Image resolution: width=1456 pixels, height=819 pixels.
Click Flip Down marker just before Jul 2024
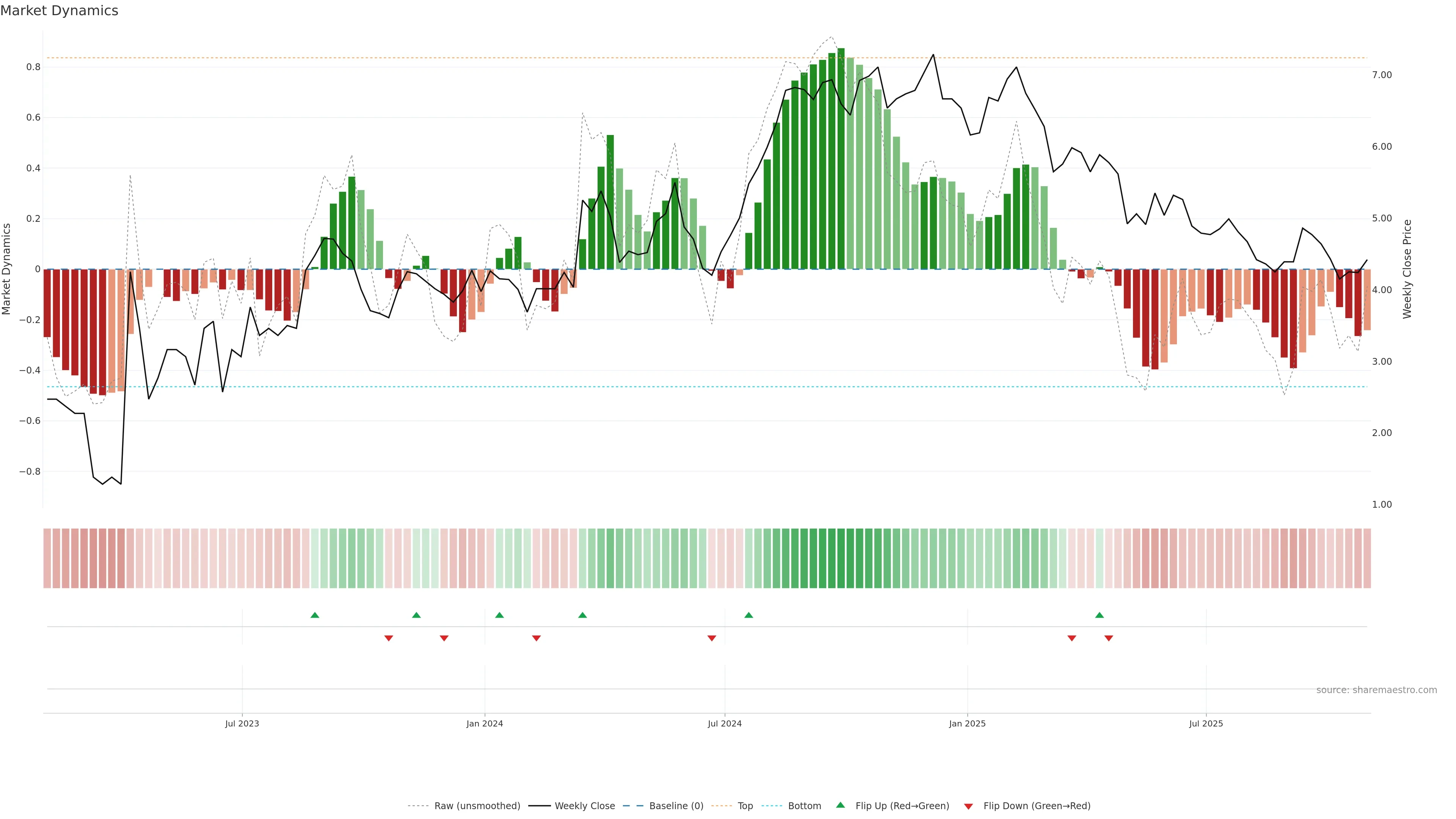click(712, 638)
